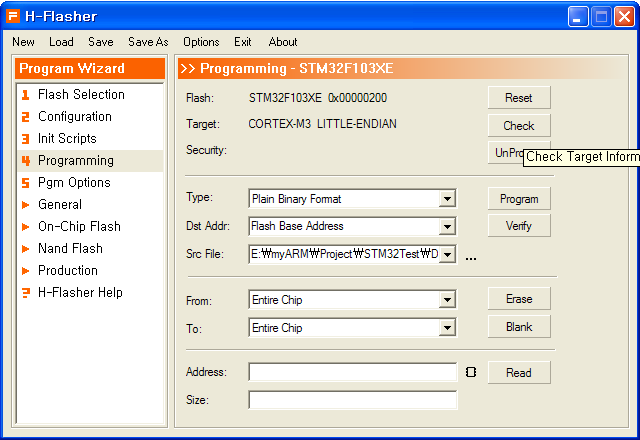Click the step 1 icon beside Flash Selection

click(x=25, y=95)
